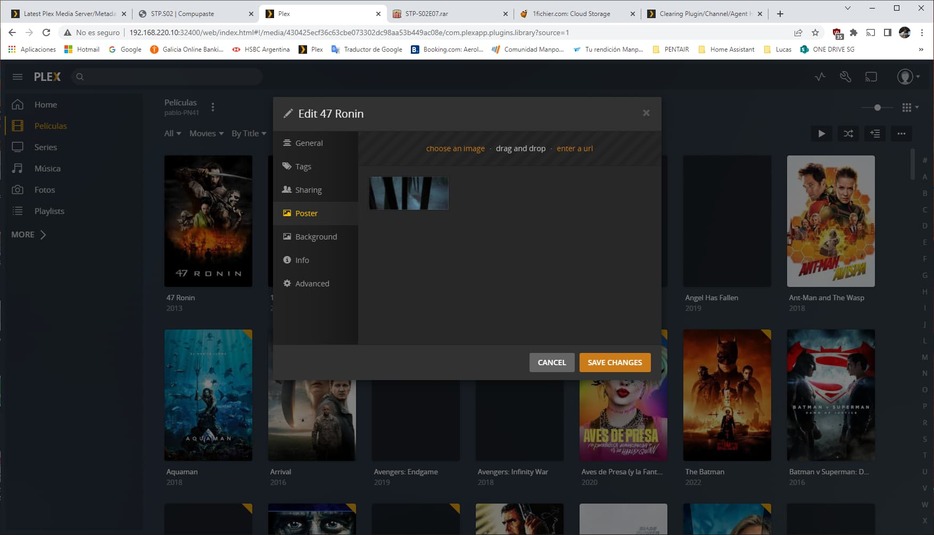The height and width of the screenshot is (535, 934).
Task: Open Batman v Superman poster
Action: coord(830,395)
